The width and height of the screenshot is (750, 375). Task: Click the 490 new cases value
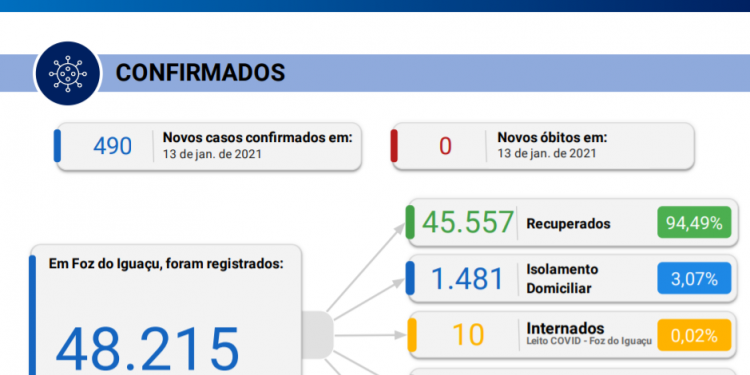[x=112, y=146]
